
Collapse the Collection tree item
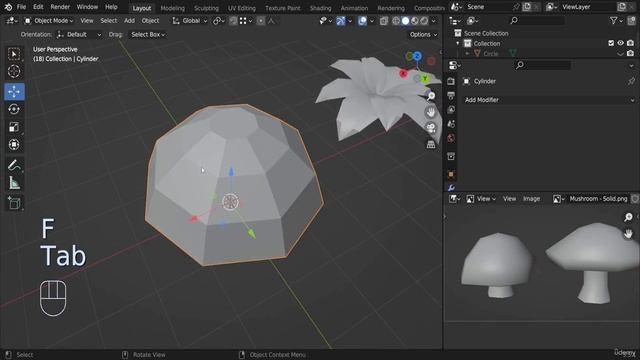[458, 43]
